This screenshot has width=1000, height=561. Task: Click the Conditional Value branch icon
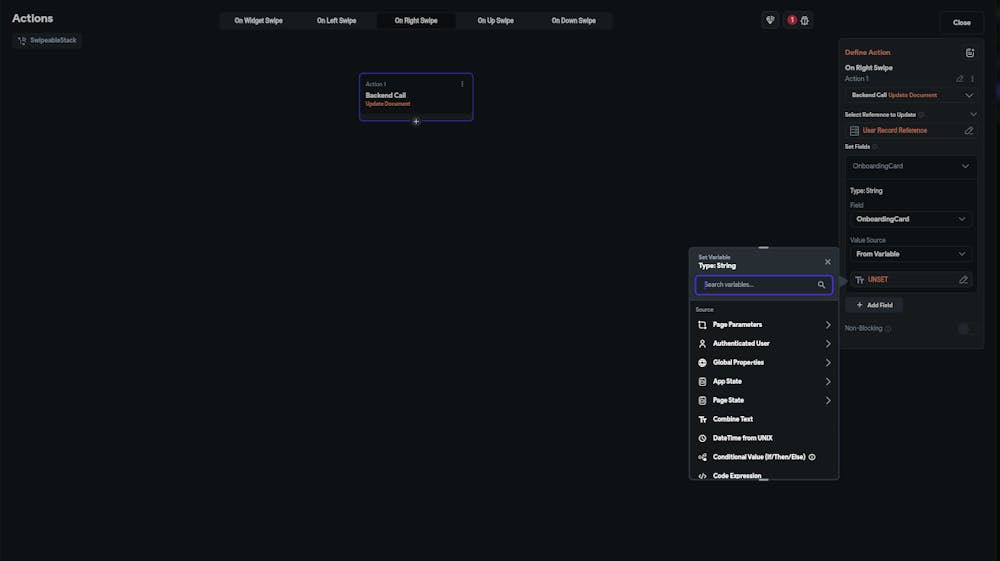tap(702, 457)
